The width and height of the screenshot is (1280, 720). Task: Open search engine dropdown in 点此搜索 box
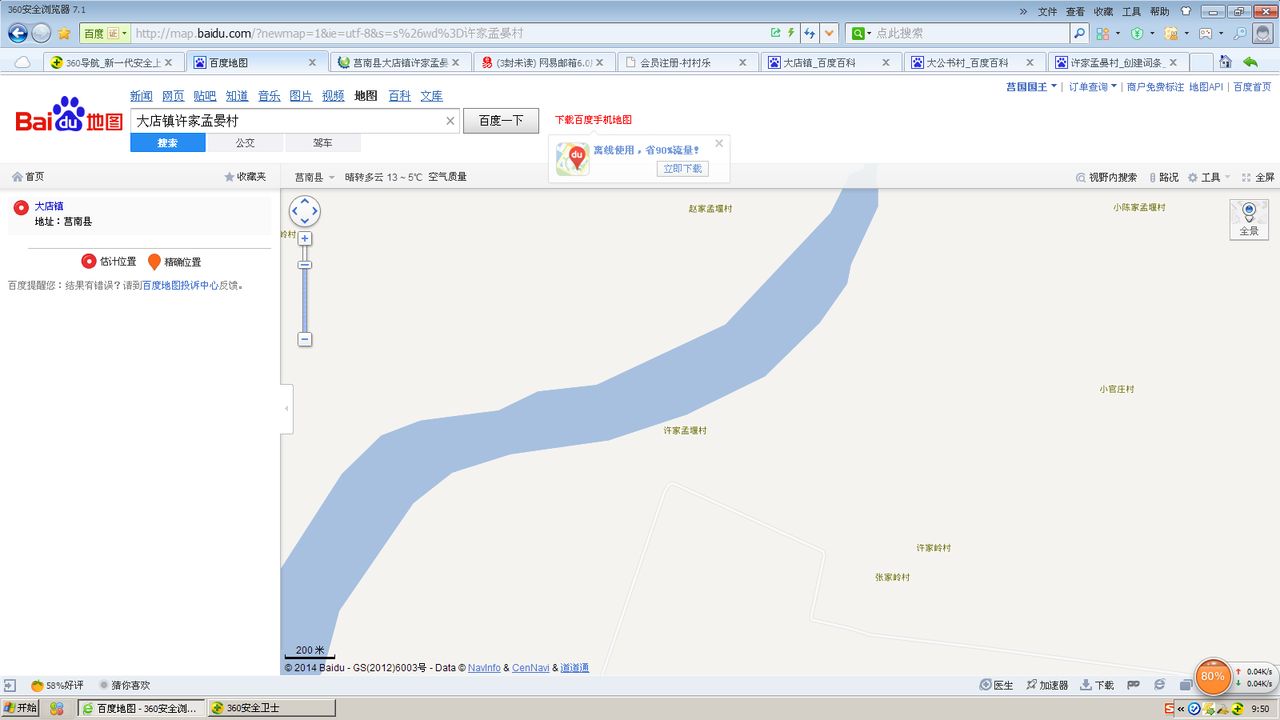(861, 33)
